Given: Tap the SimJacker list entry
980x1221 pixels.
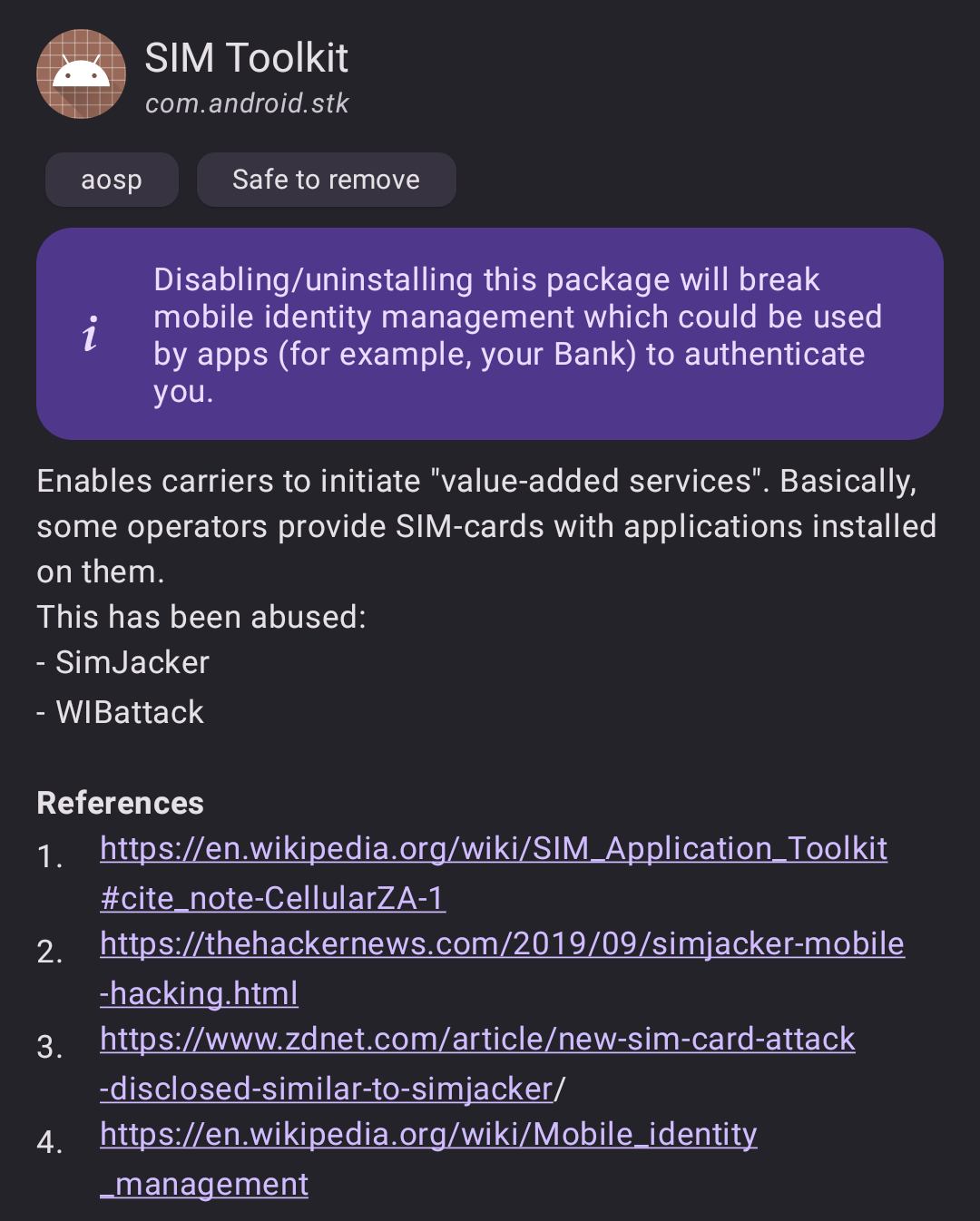Looking at the screenshot, I should coord(132,663).
